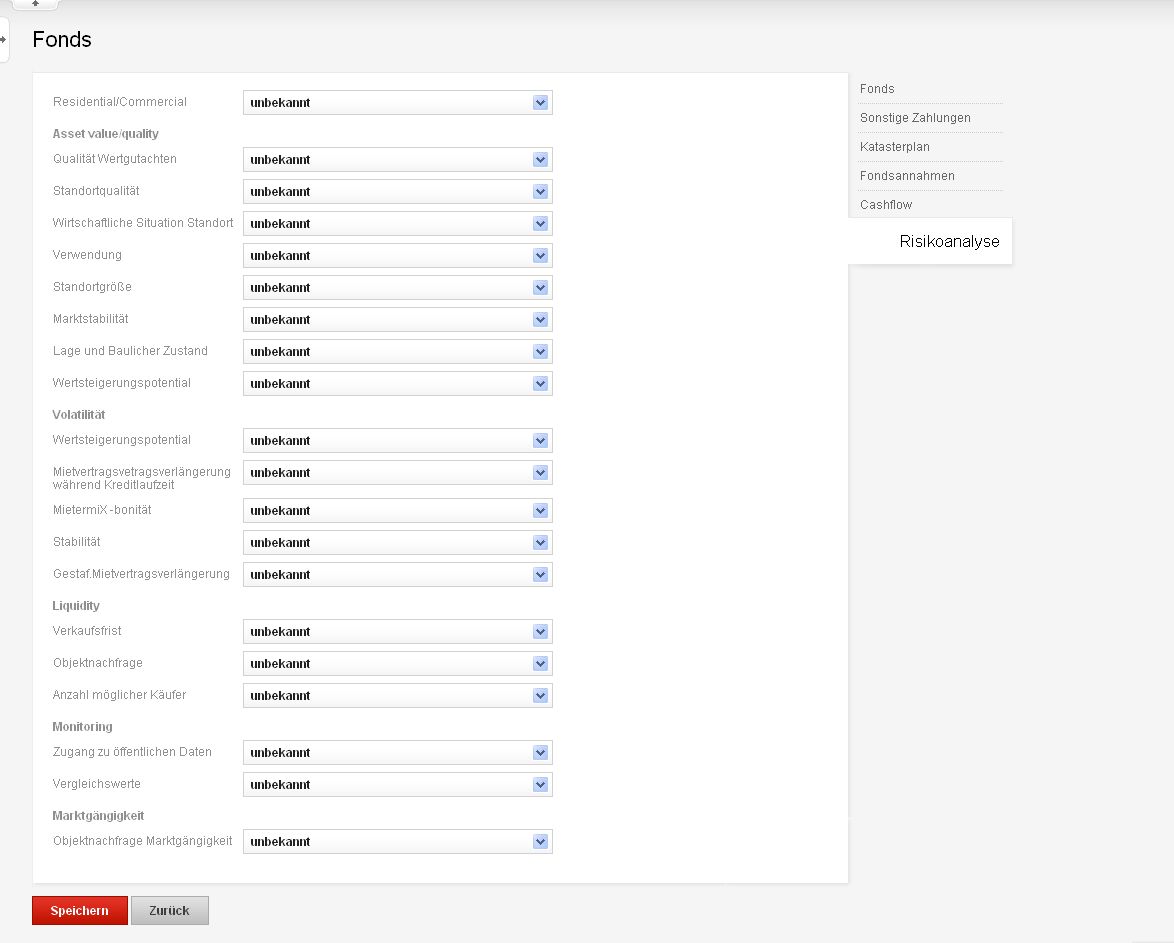
Task: Open Mietvertragsverlängerung während Kreditlaufzeit dropdown
Action: 398,473
